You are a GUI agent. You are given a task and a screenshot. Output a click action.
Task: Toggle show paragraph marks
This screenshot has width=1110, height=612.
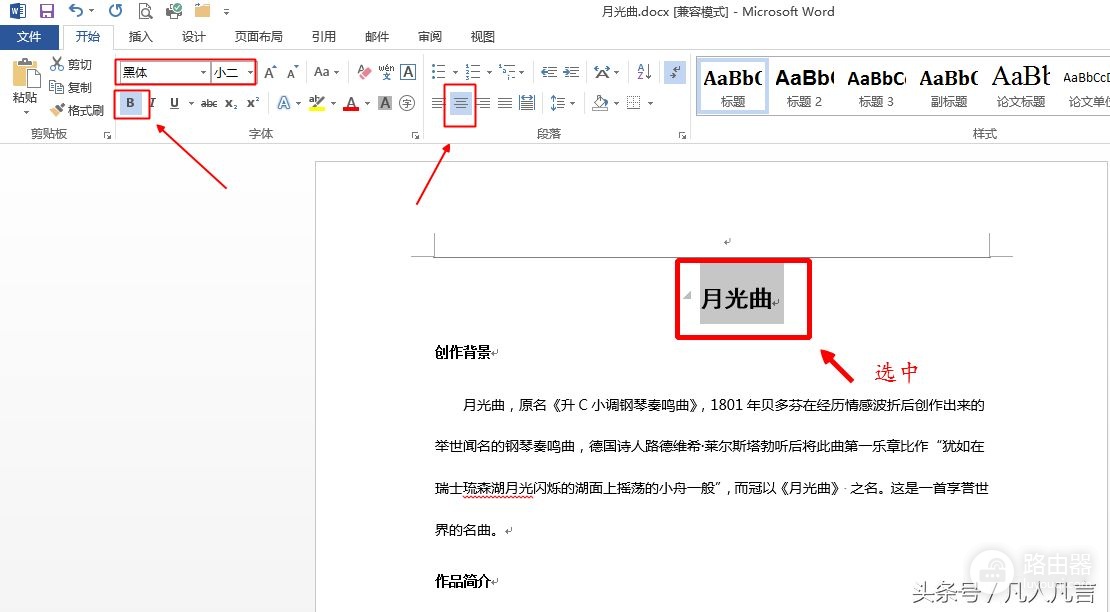point(675,71)
